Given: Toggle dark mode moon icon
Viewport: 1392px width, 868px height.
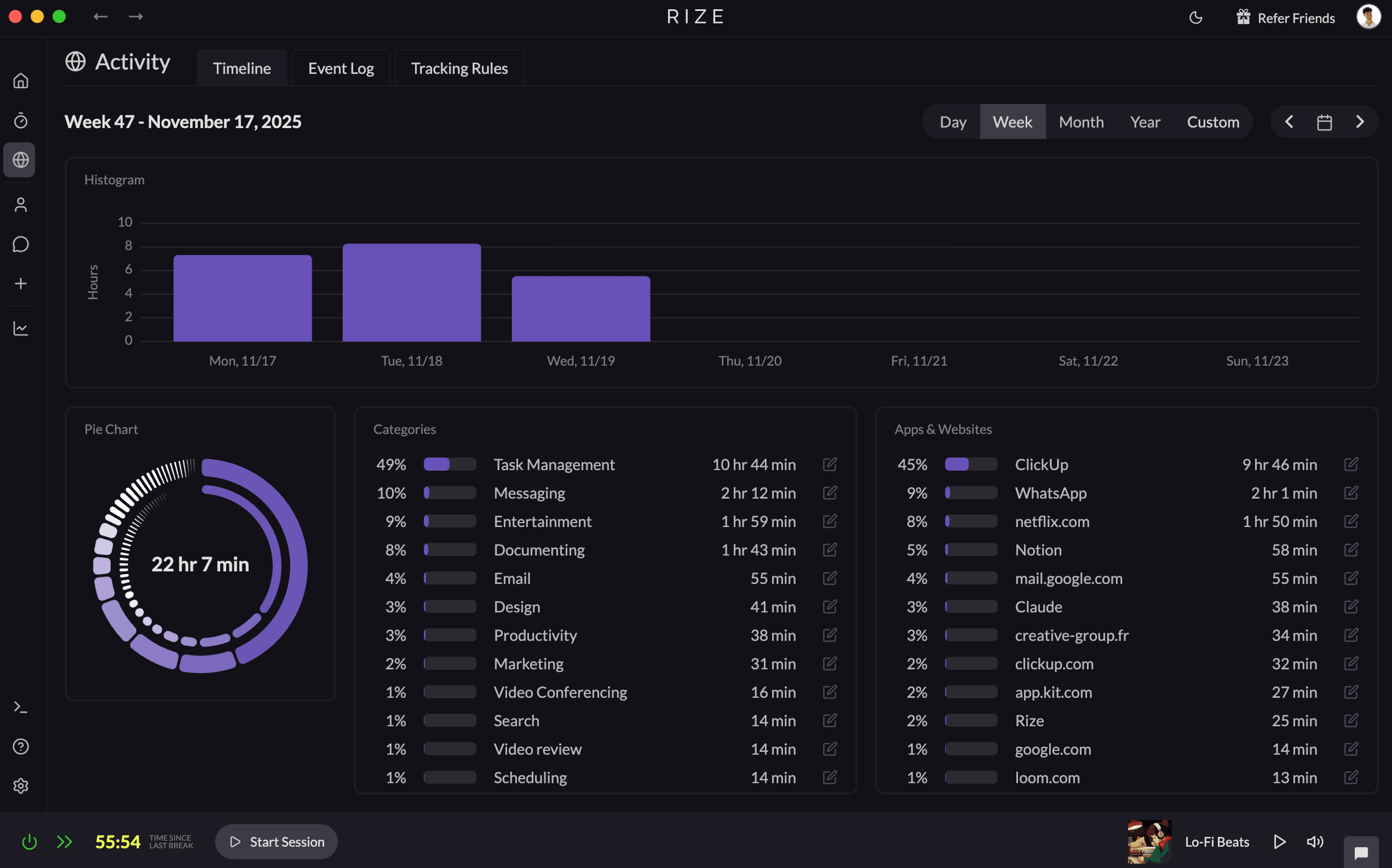Looking at the screenshot, I should [x=1195, y=17].
